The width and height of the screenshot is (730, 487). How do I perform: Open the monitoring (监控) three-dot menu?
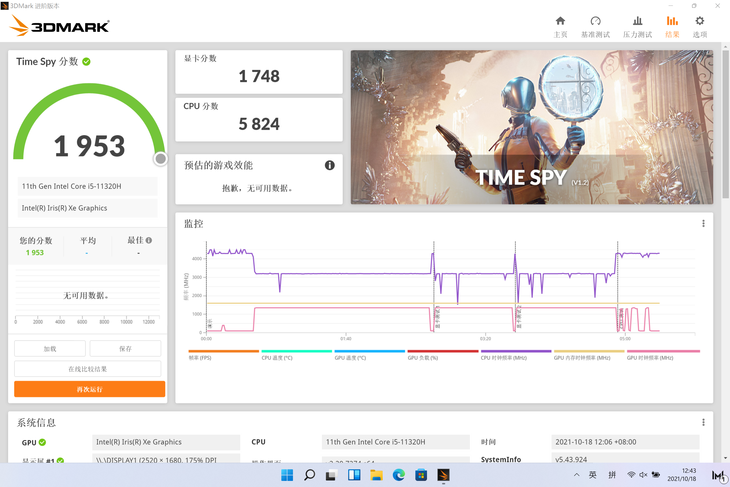[x=703, y=223]
